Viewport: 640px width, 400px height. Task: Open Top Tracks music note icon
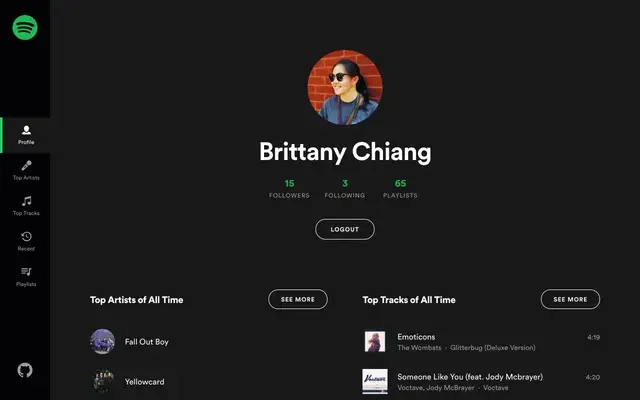(x=26, y=201)
